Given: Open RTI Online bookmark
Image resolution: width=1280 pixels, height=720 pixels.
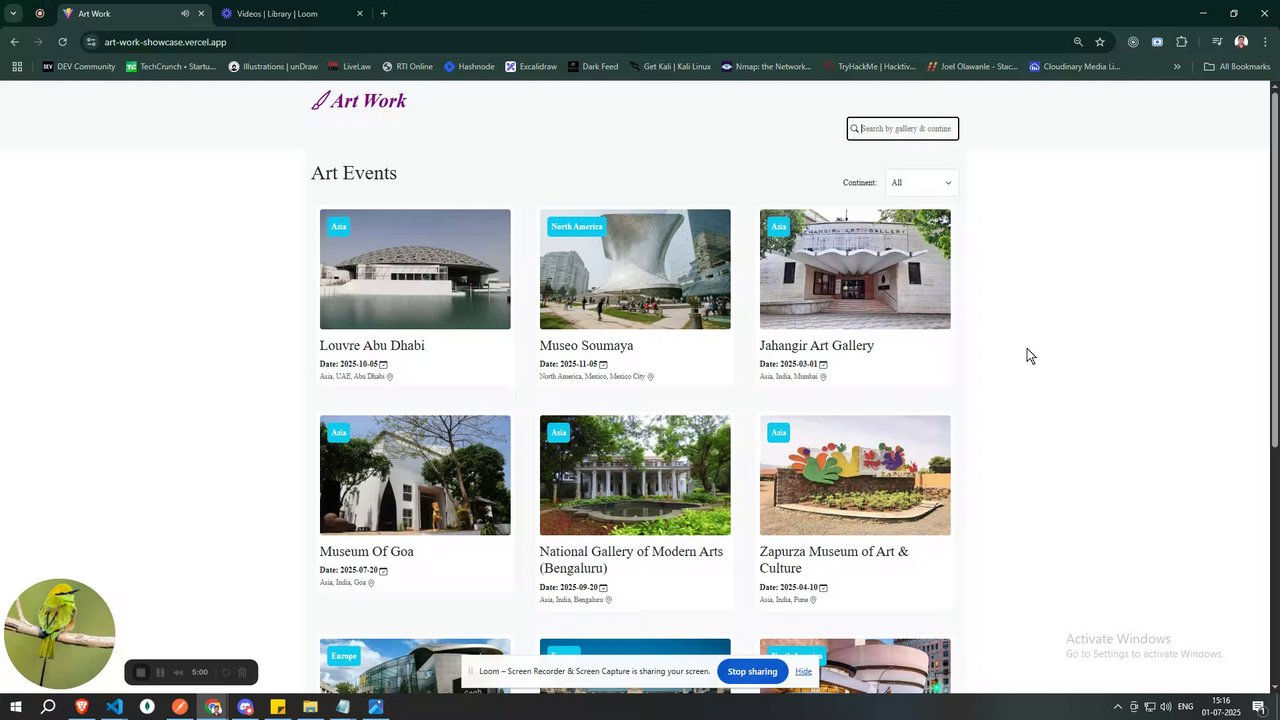Looking at the screenshot, I should (x=407, y=67).
